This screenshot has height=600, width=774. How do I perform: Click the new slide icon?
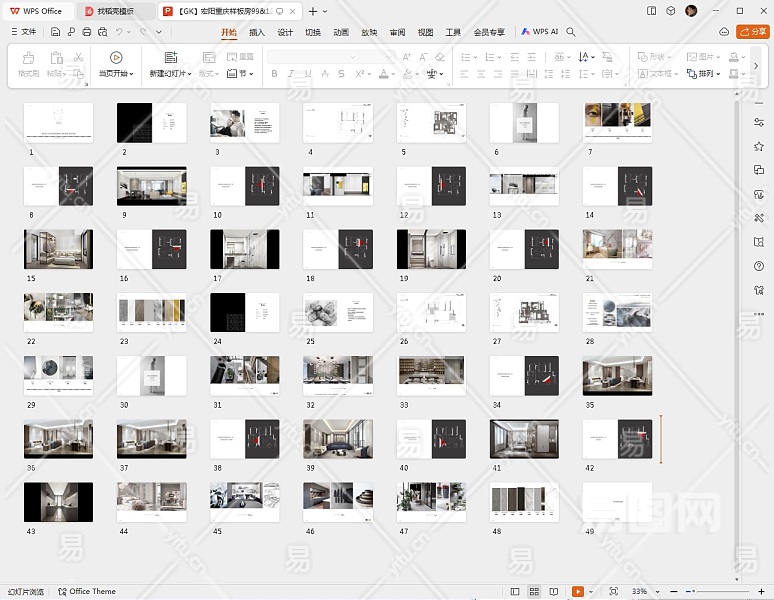(170, 58)
